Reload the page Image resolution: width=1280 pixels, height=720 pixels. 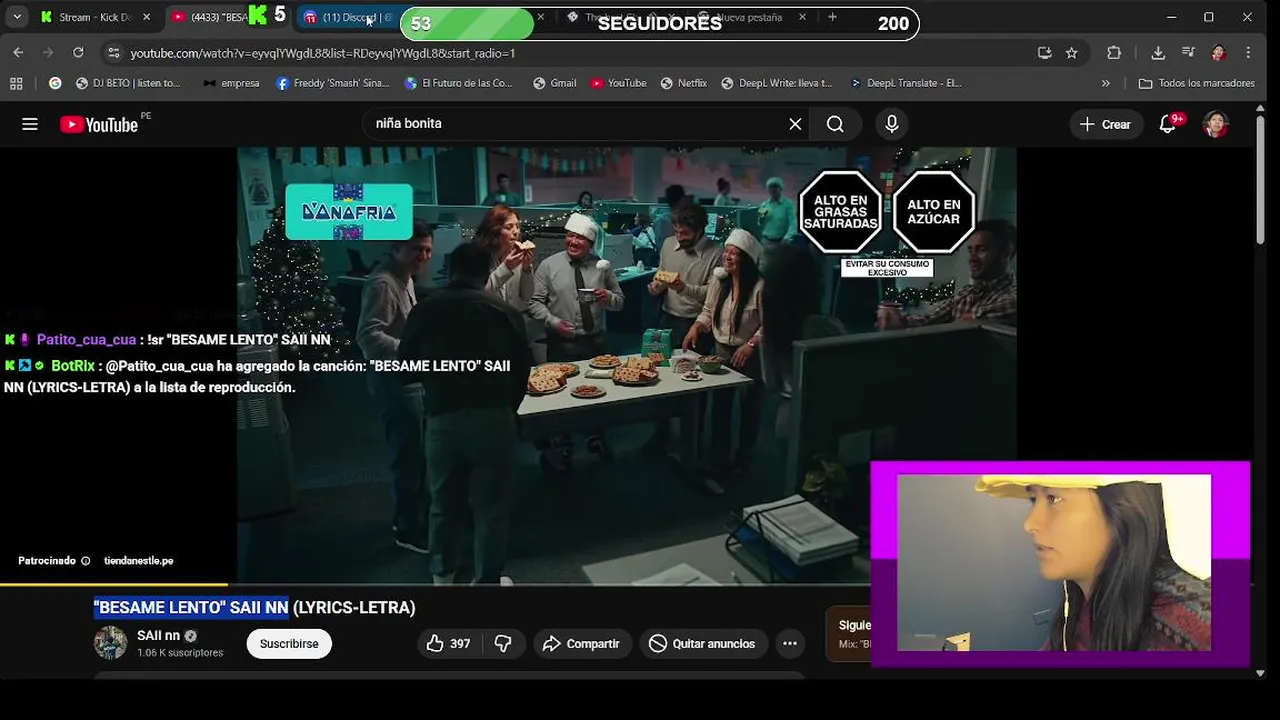pos(78,53)
